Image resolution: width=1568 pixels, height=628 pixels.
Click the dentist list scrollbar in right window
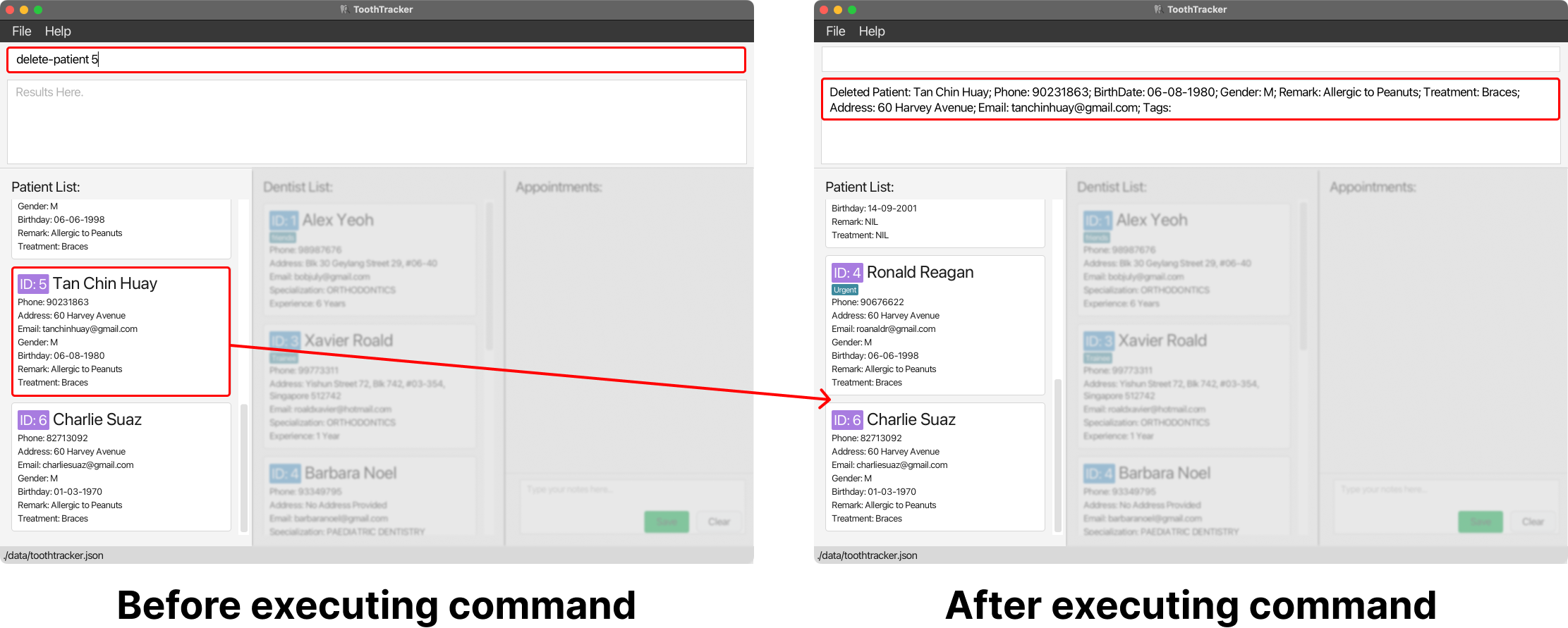point(1303,276)
